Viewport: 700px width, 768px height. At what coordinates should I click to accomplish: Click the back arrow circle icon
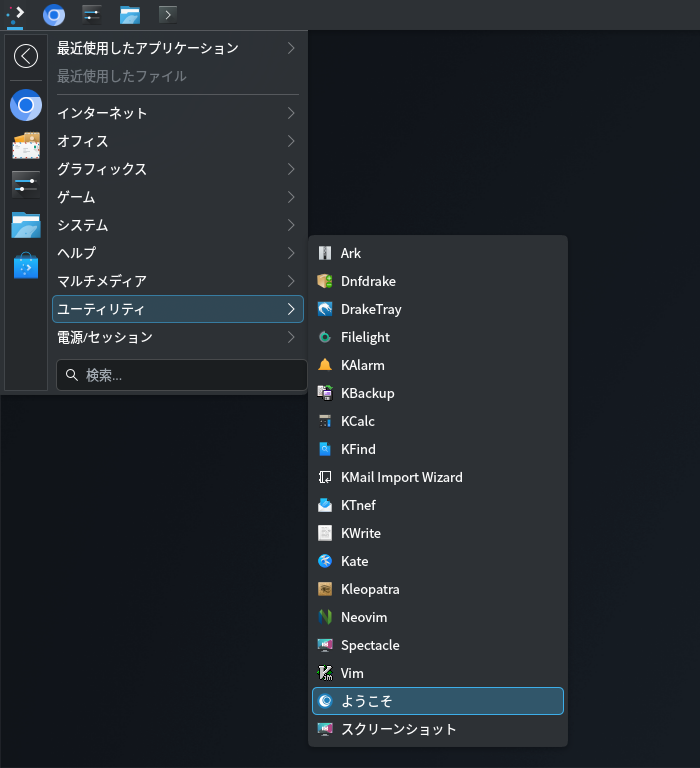click(26, 56)
